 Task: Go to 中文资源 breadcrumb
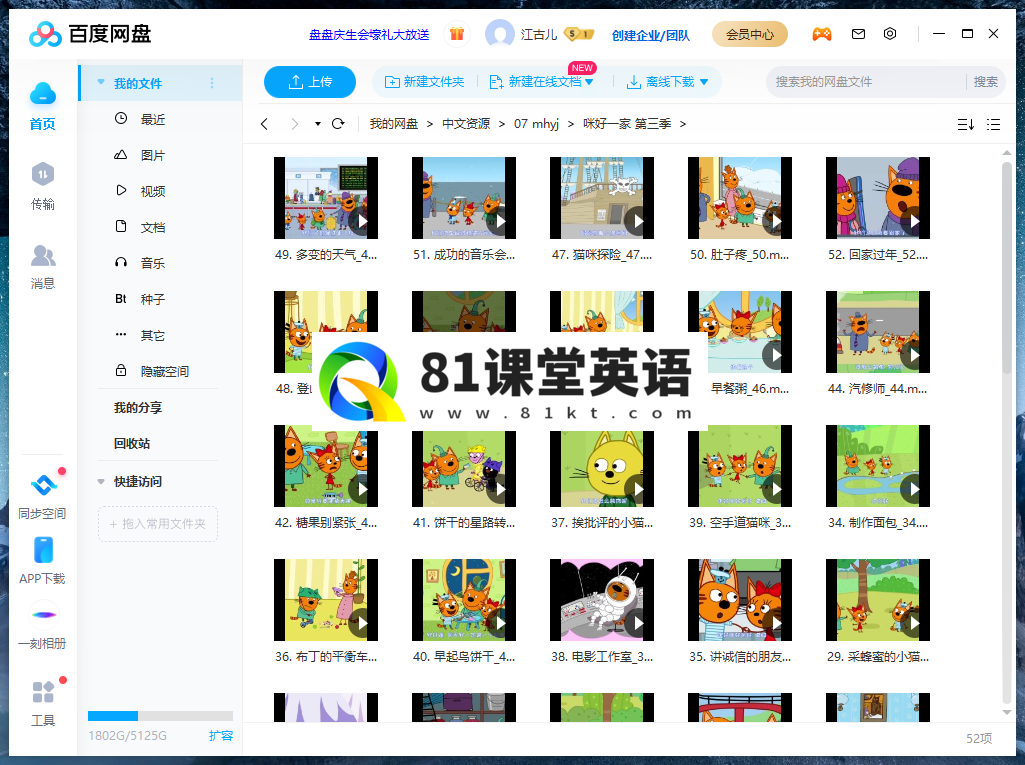pyautogui.click(x=466, y=124)
